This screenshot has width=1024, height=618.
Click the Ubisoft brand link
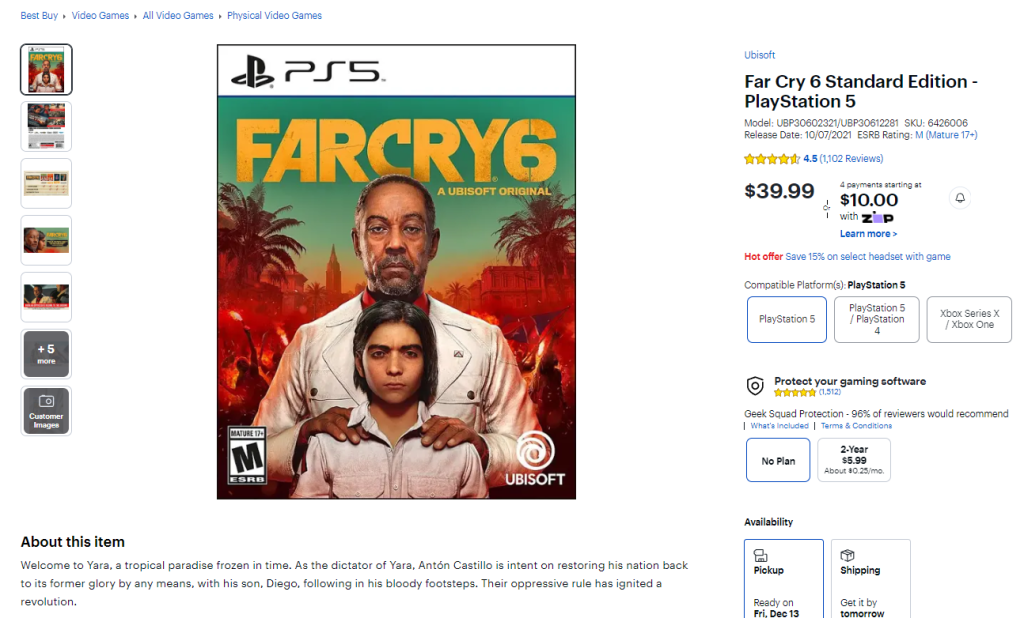[759, 55]
